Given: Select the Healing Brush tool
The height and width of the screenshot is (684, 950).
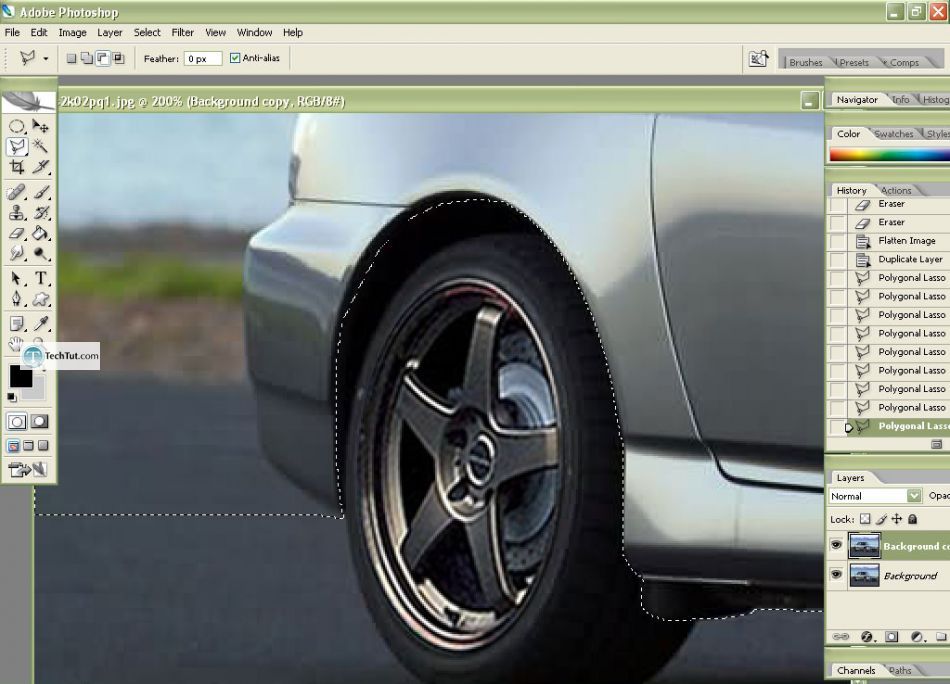Looking at the screenshot, I should click(16, 193).
